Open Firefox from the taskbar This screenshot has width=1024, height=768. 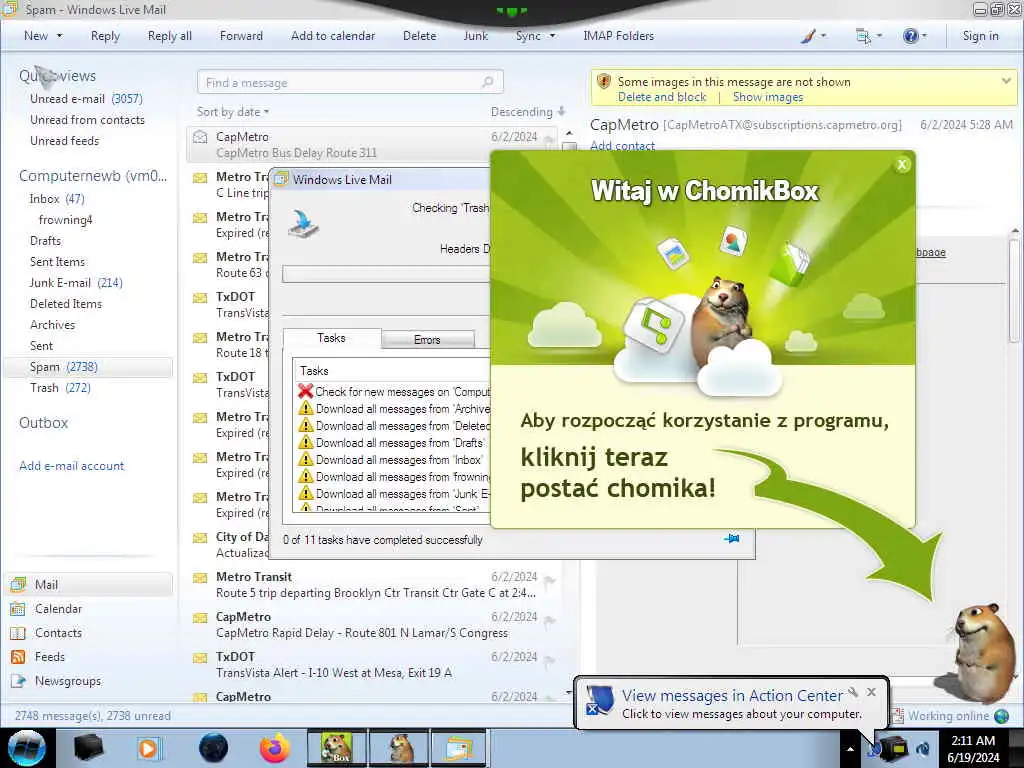click(275, 748)
